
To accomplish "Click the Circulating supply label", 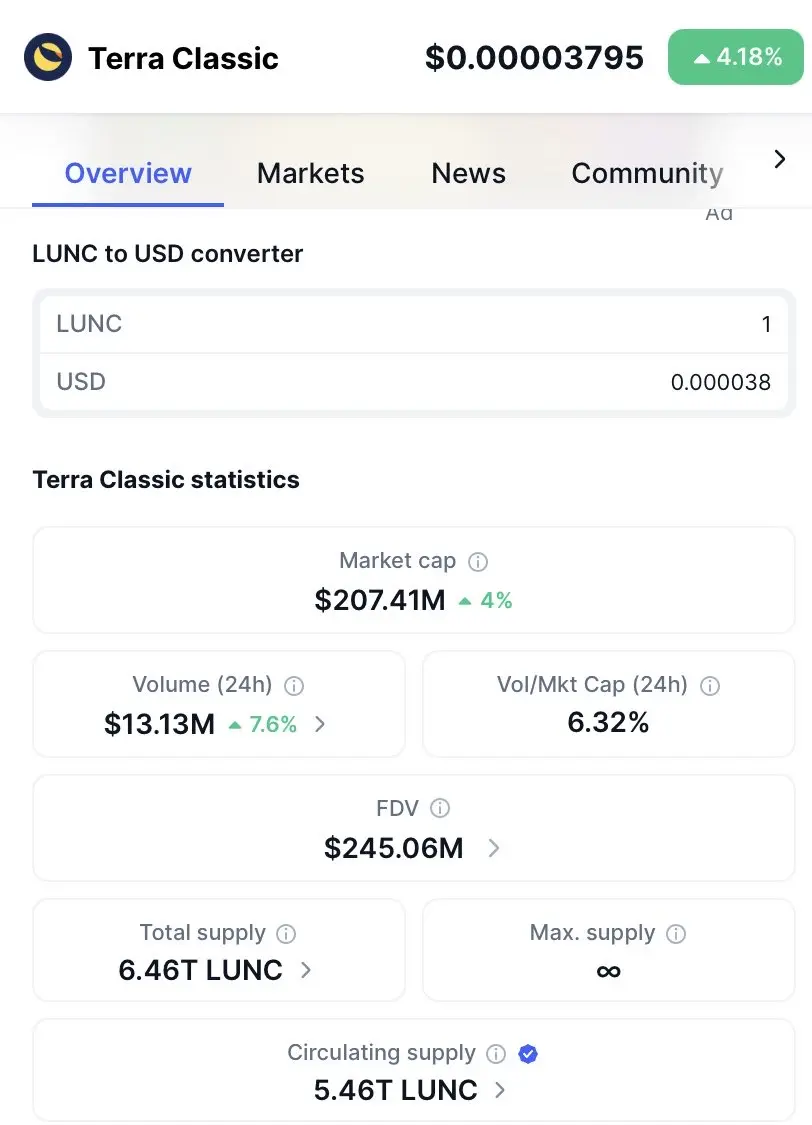I will [382, 1053].
